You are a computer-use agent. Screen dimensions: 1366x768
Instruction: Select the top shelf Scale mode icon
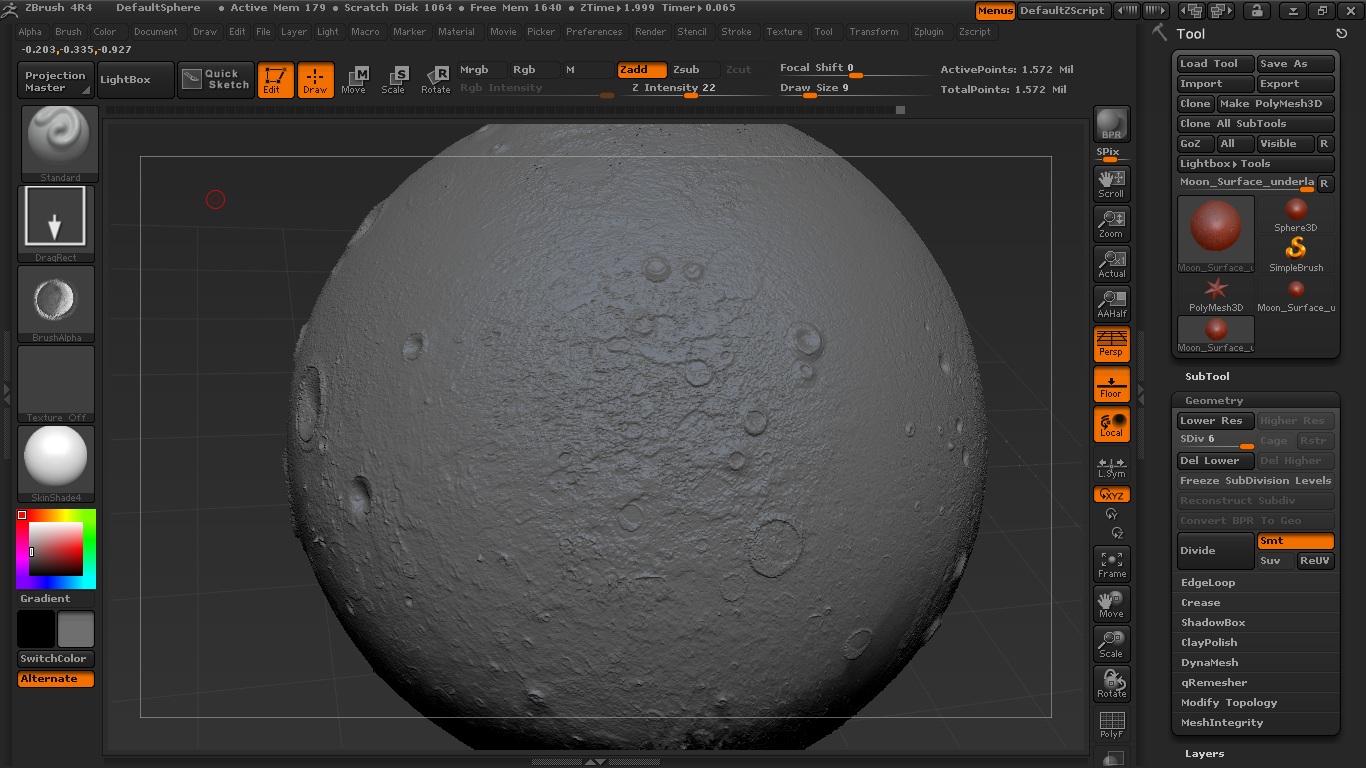[x=394, y=81]
